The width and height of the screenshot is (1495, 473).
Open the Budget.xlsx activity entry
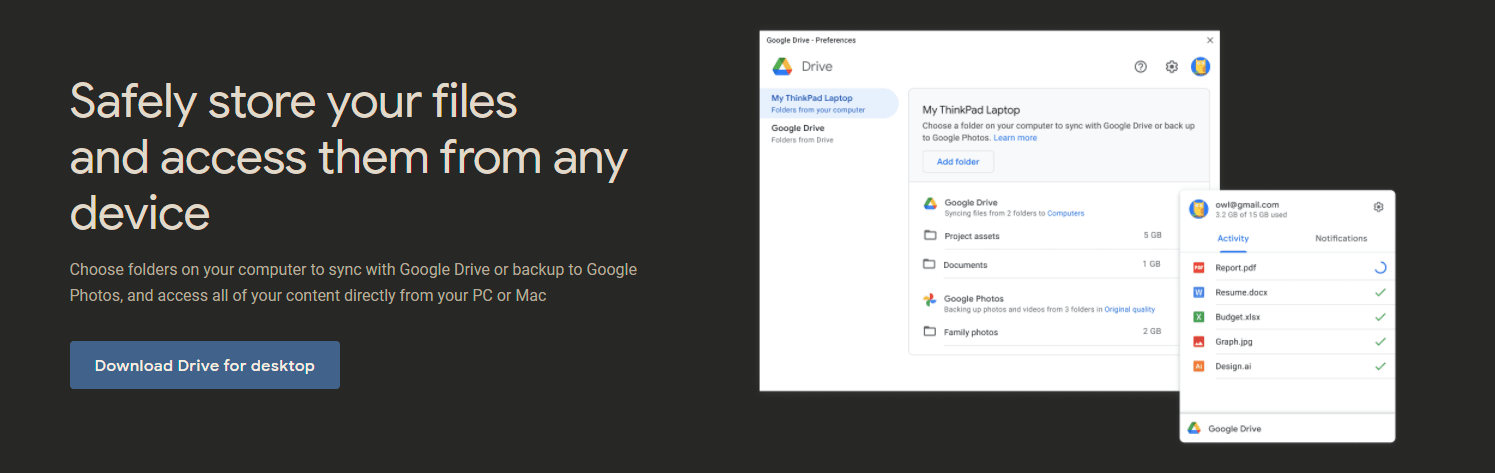[x=1288, y=317]
